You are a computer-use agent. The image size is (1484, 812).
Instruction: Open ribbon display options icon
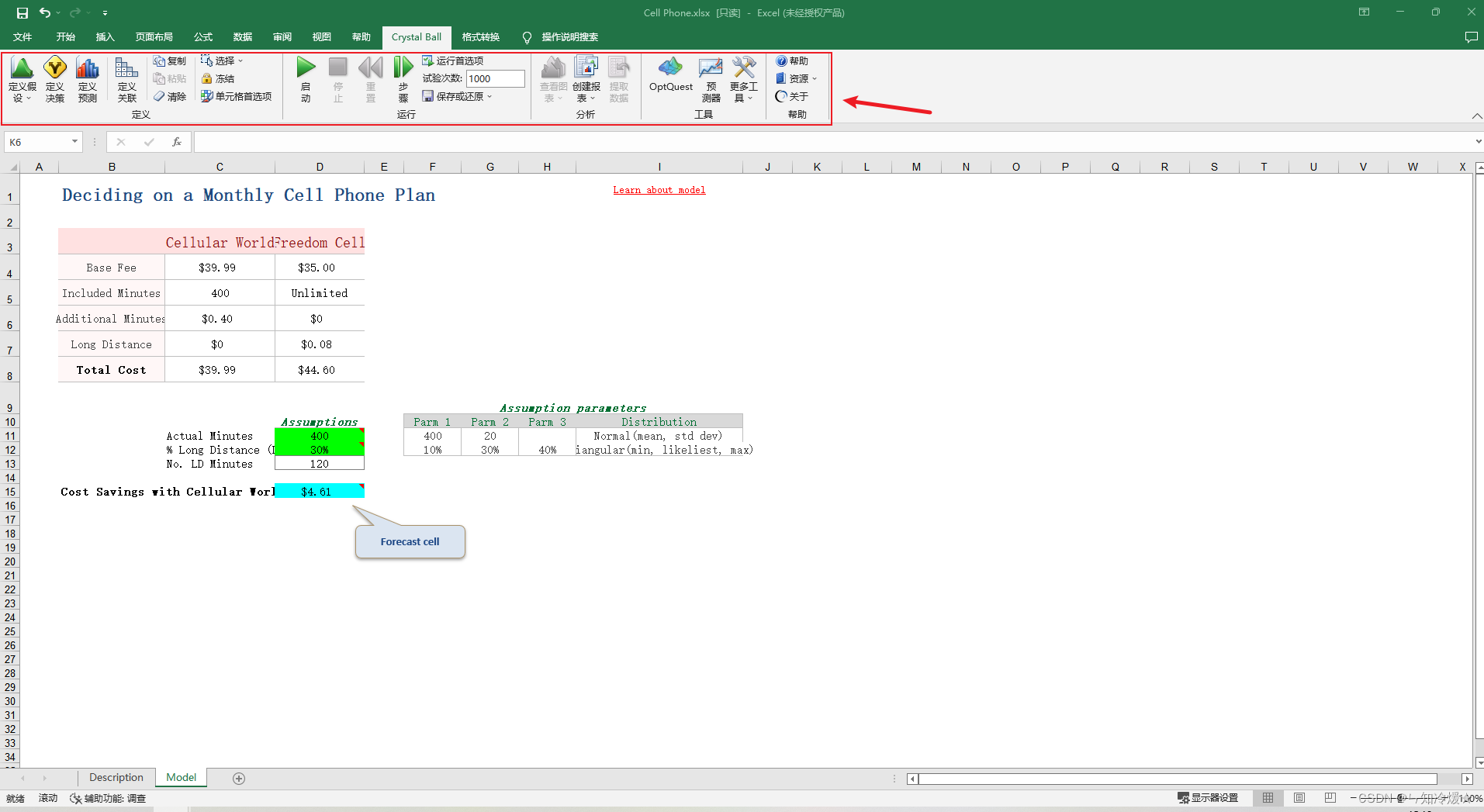click(1365, 12)
